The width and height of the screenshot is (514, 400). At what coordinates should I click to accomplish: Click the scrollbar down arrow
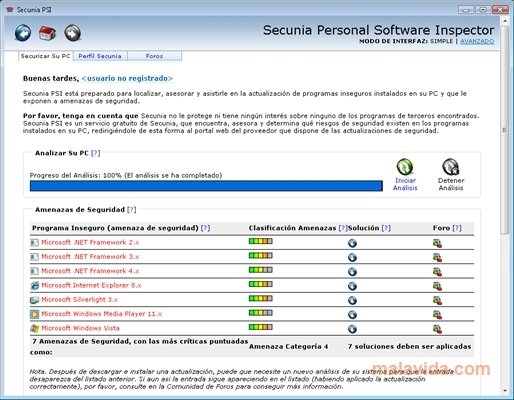tap(505, 390)
